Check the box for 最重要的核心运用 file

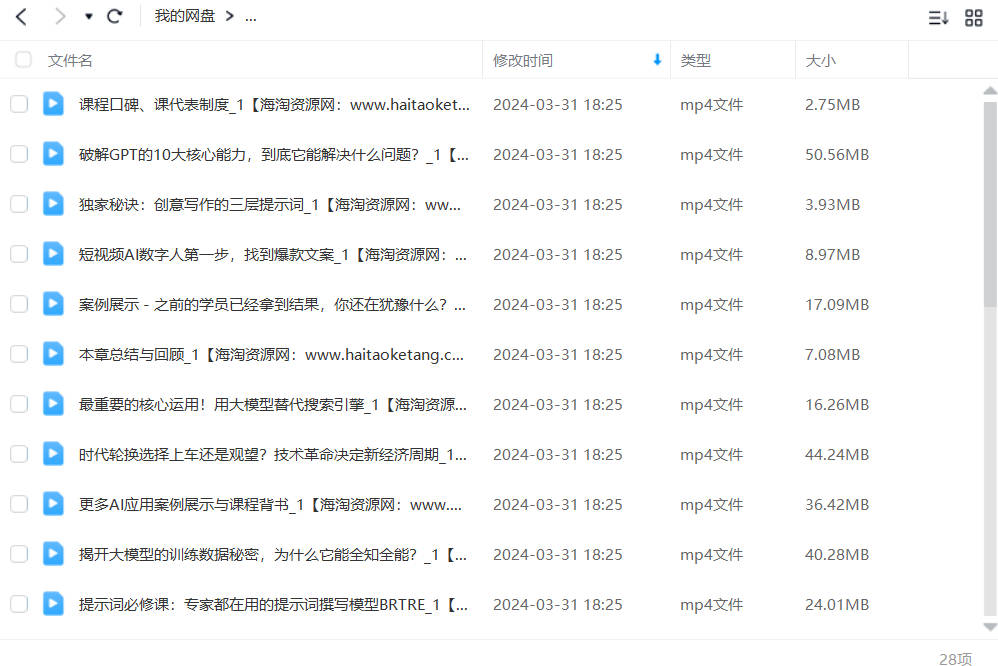(19, 404)
